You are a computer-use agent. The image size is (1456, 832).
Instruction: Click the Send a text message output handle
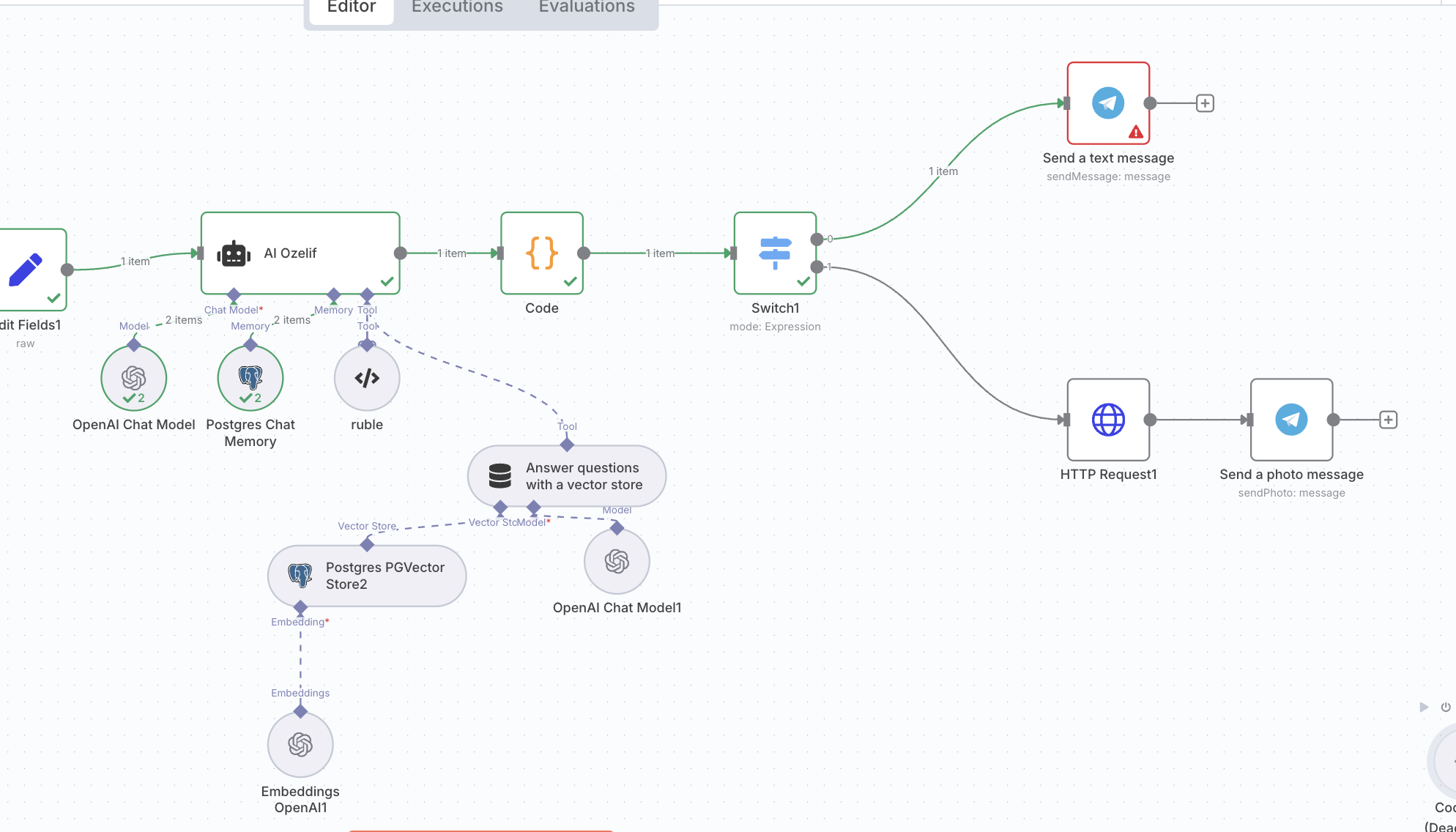[x=1150, y=103]
